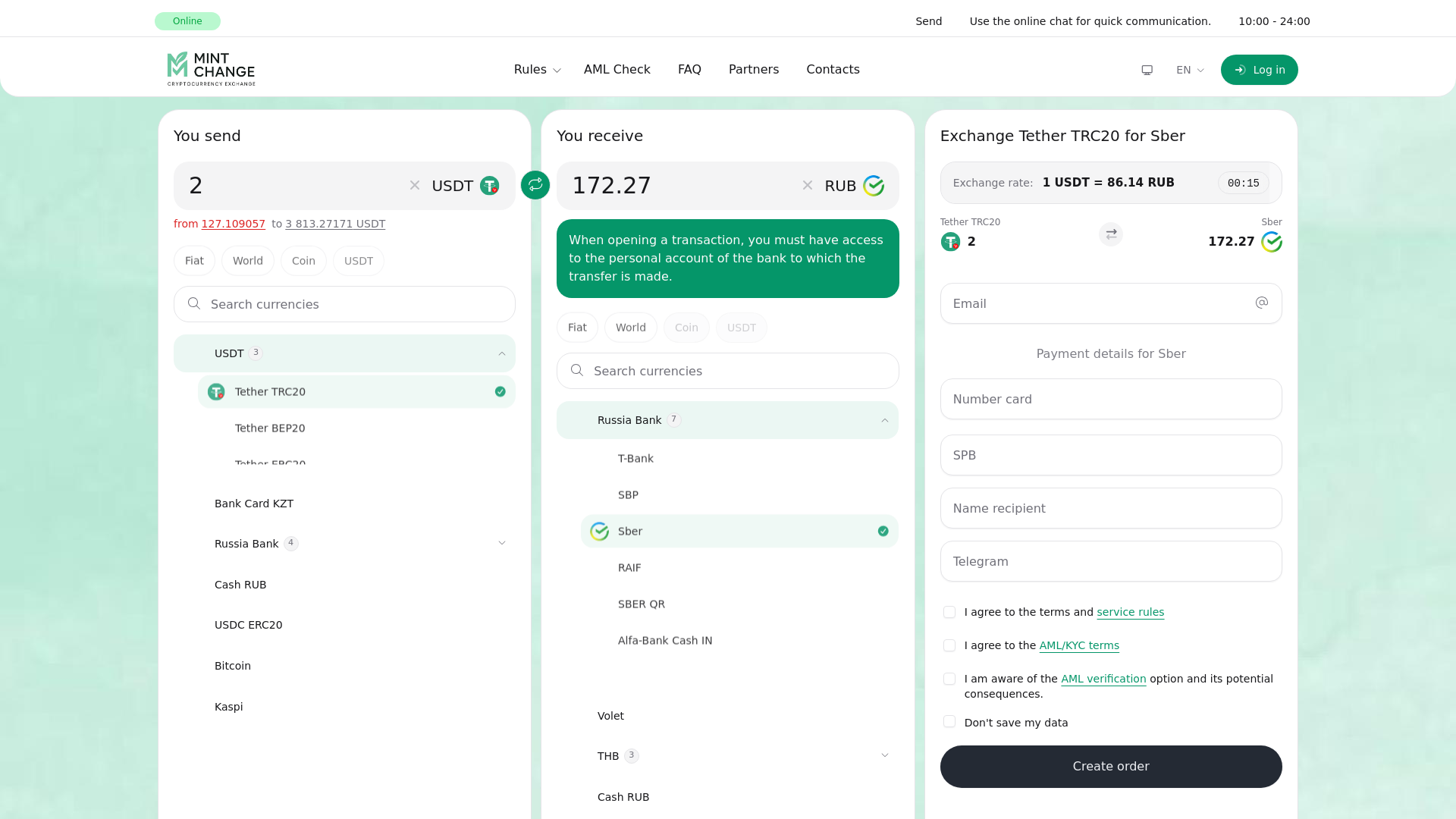Open Contacts page
The image size is (1456, 819).
click(x=833, y=70)
